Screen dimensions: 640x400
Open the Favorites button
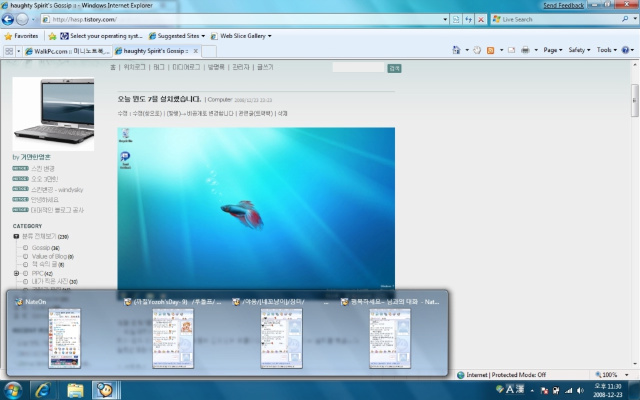(x=21, y=36)
